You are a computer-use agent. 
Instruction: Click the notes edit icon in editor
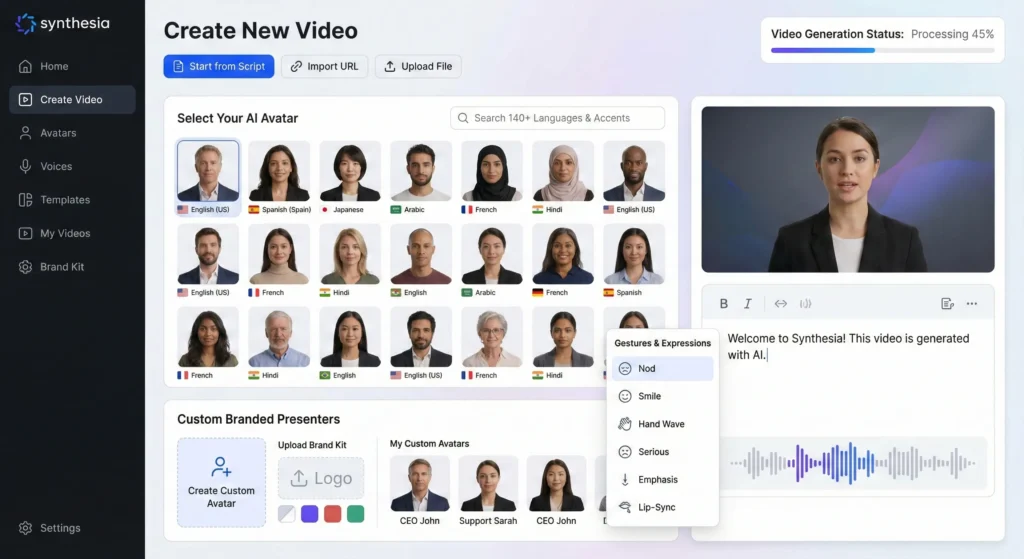pyautogui.click(x=947, y=304)
